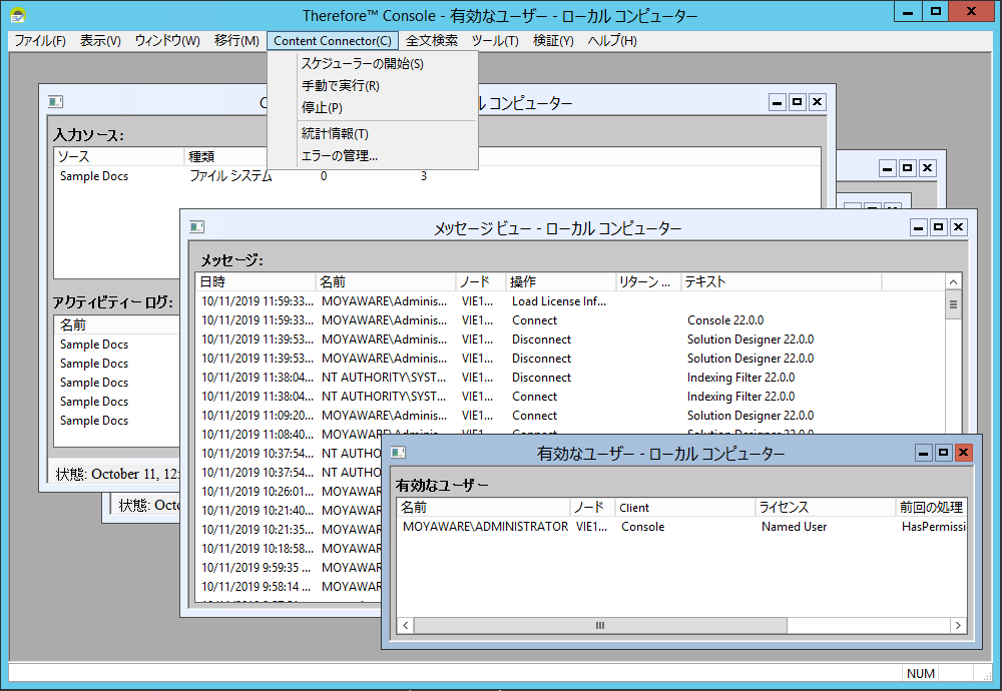Viewport: 1002px width, 691px height.
Task: Click the window icon of the メッセージ ビュー window
Action: (197, 227)
